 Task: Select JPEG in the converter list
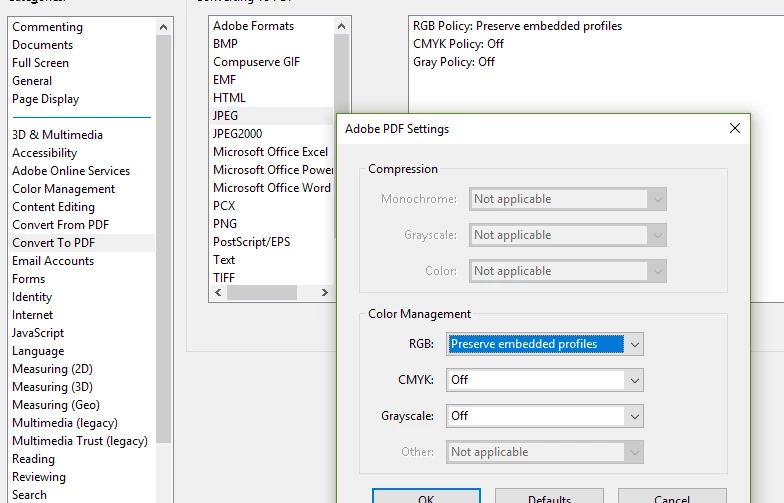(272, 116)
